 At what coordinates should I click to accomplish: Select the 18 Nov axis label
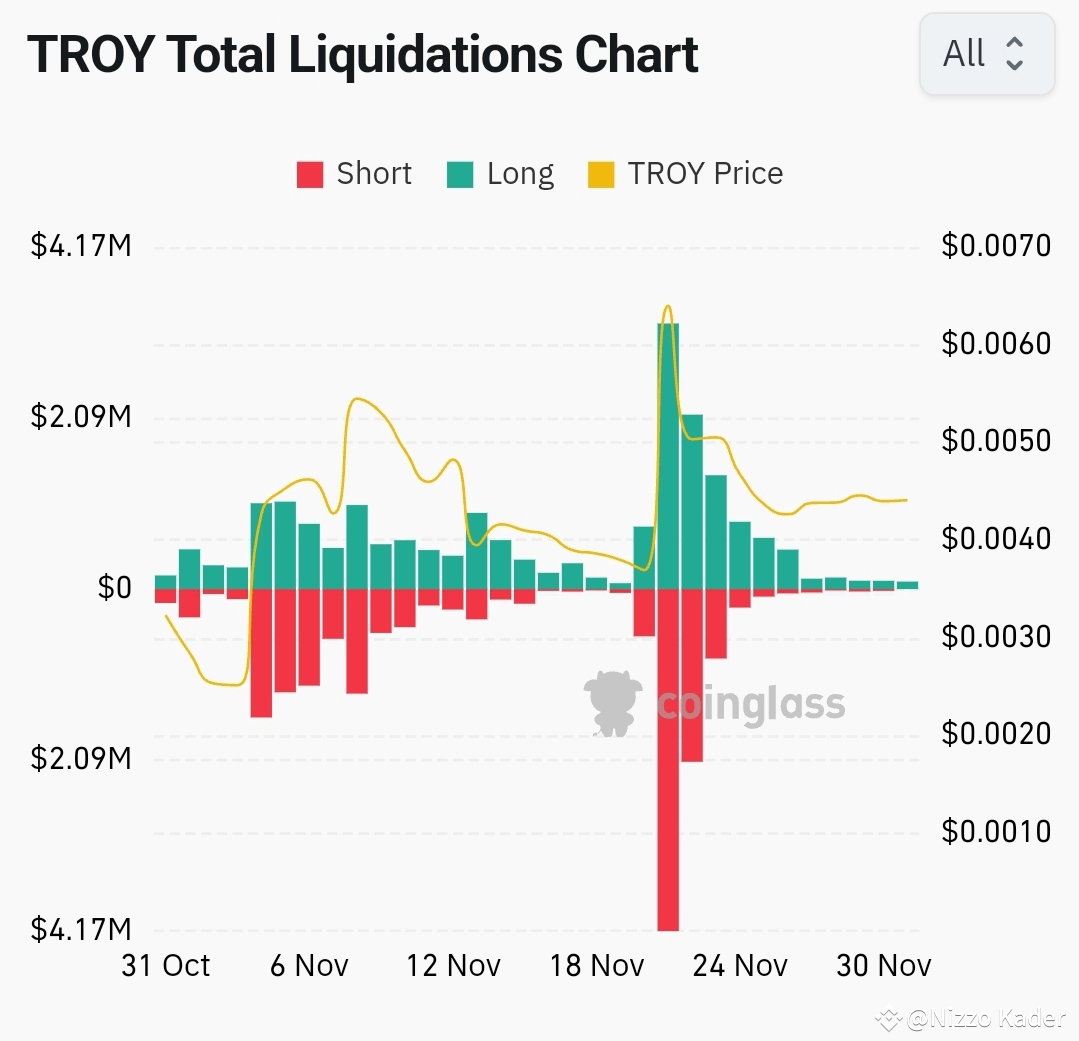(597, 965)
